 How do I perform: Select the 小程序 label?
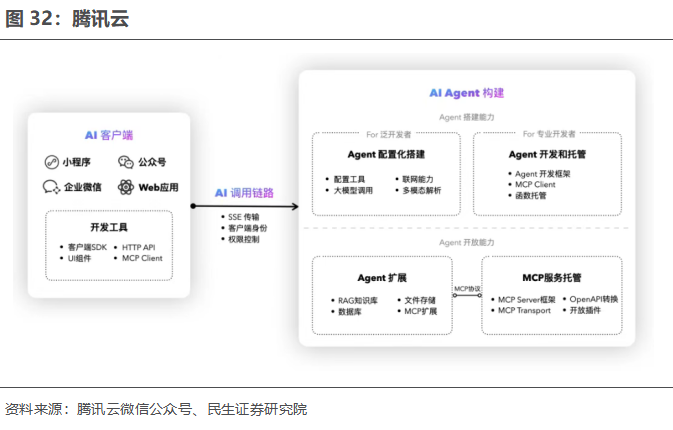76,162
